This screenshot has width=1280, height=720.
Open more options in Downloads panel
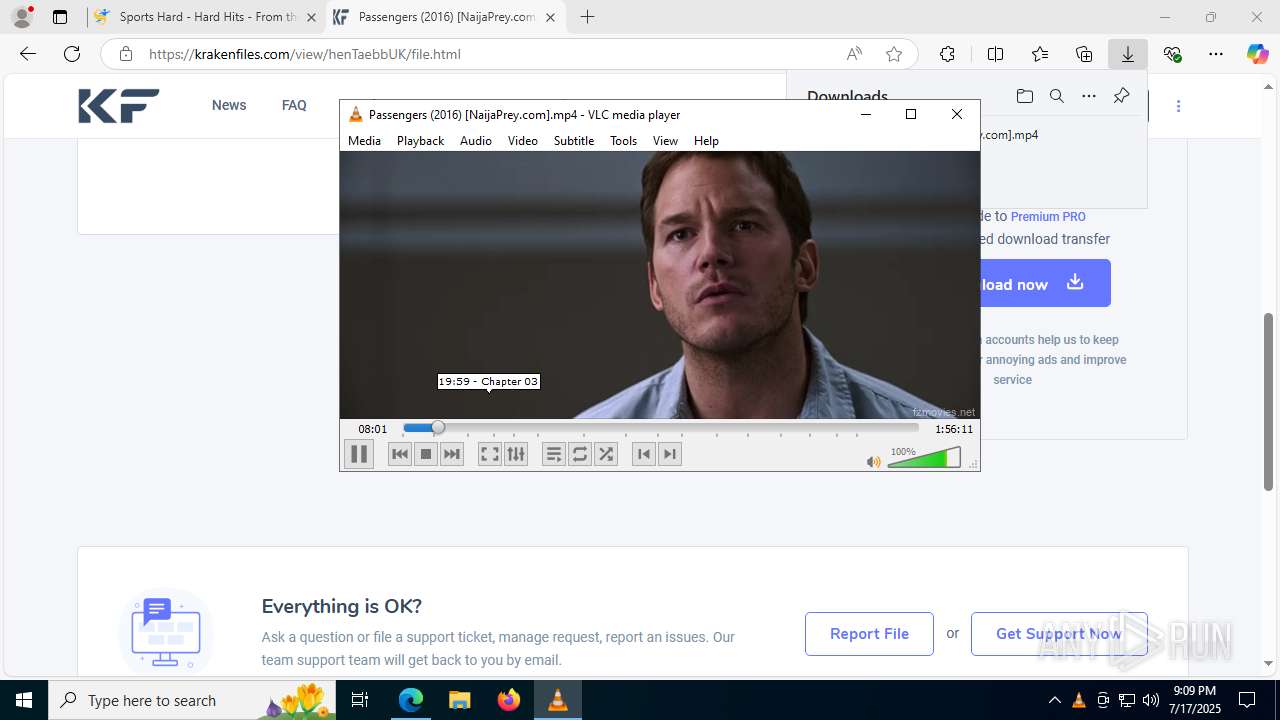pyautogui.click(x=1089, y=96)
